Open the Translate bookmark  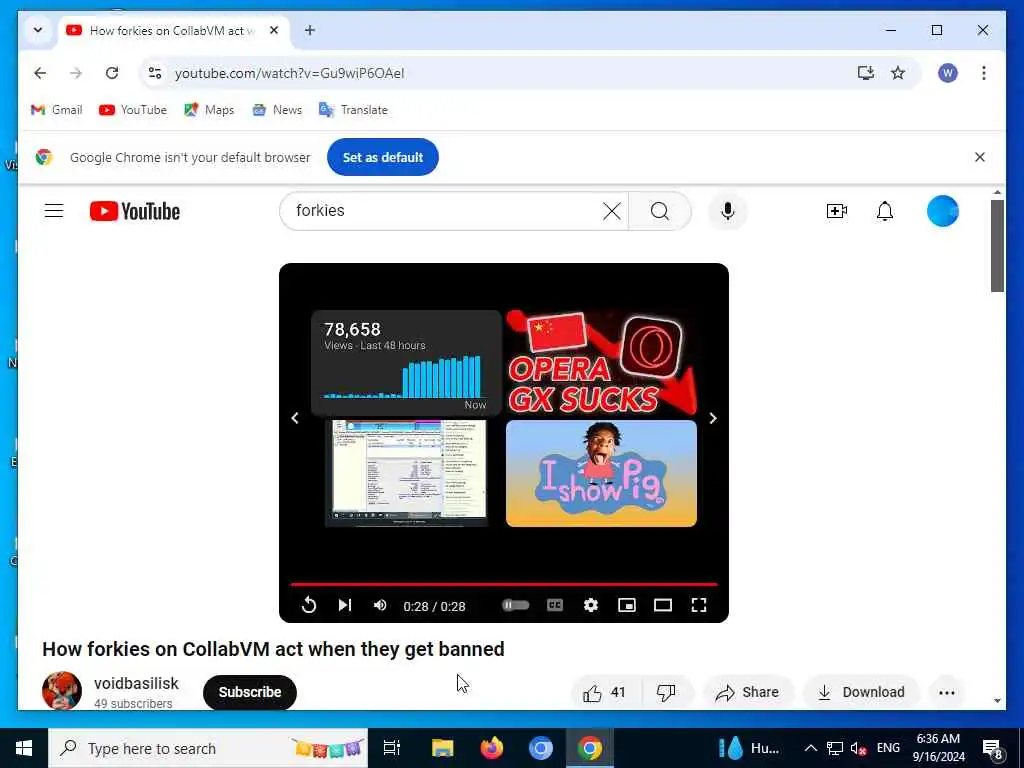tap(353, 110)
